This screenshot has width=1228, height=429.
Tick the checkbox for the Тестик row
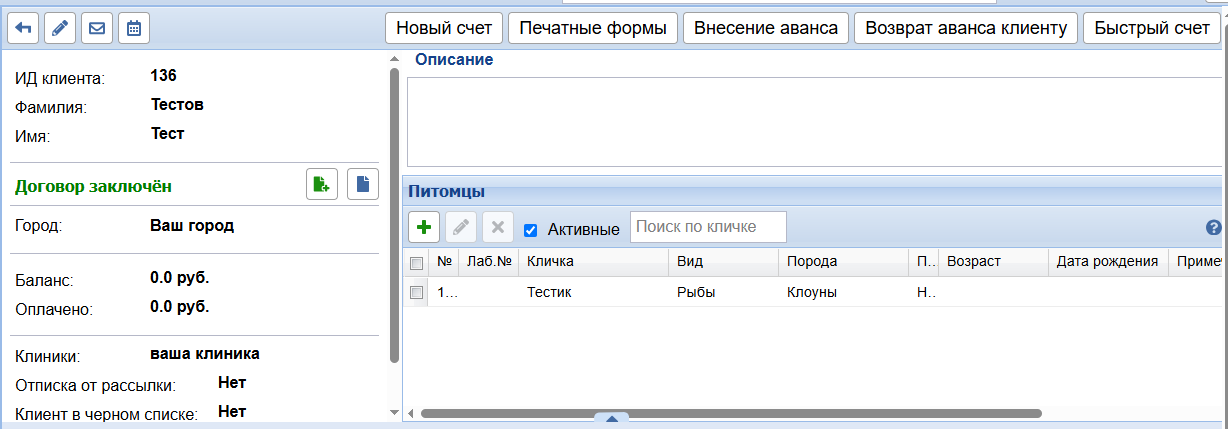[x=417, y=293]
